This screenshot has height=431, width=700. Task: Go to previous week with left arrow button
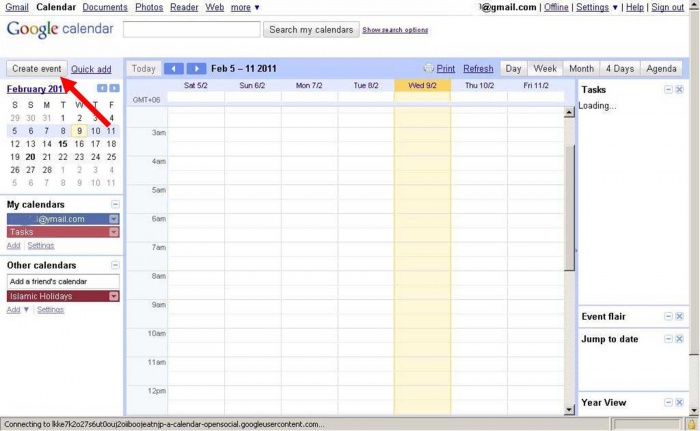click(x=174, y=69)
